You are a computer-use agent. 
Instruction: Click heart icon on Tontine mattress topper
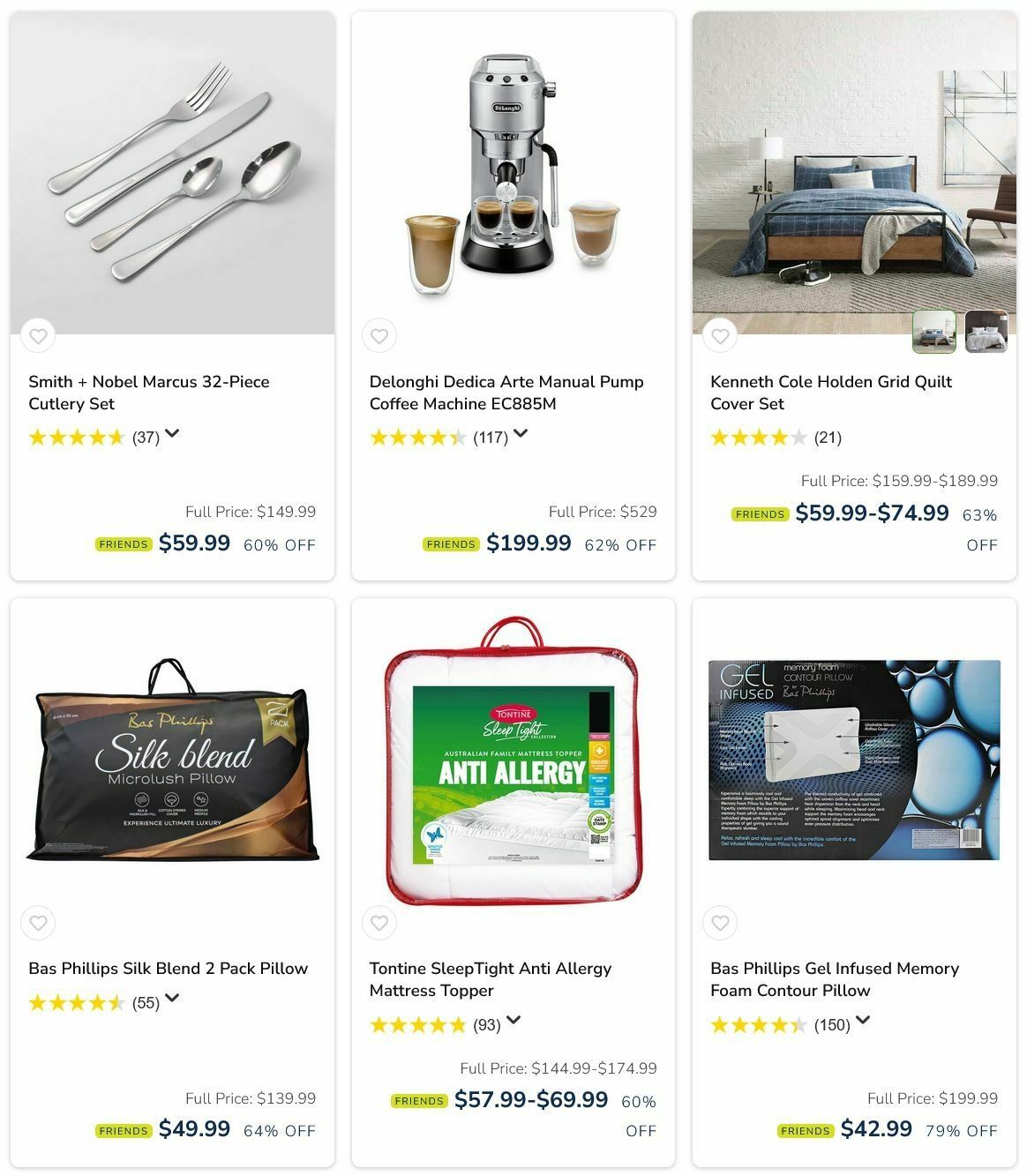click(x=379, y=923)
